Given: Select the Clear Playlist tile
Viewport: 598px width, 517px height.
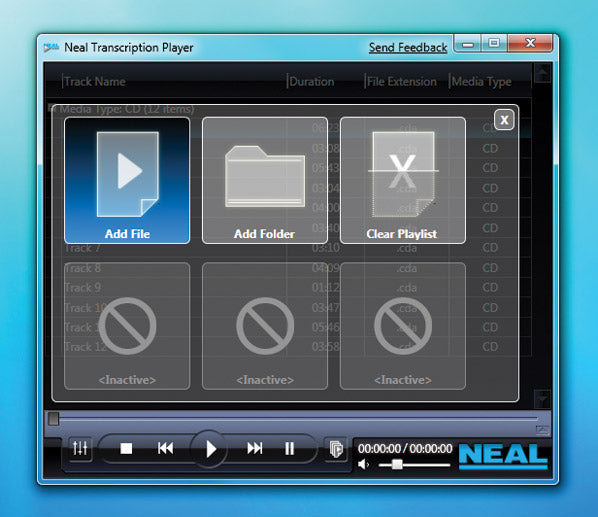Looking at the screenshot, I should [x=402, y=180].
